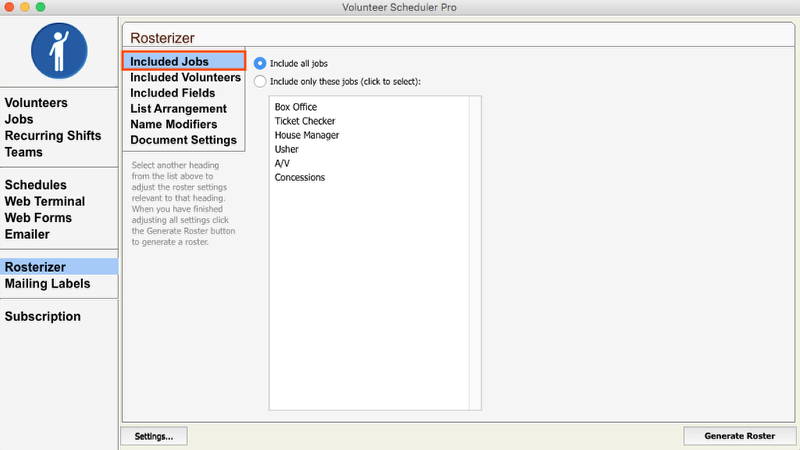800x450 pixels.
Task: Open the Web Terminal section
Action: (x=45, y=201)
